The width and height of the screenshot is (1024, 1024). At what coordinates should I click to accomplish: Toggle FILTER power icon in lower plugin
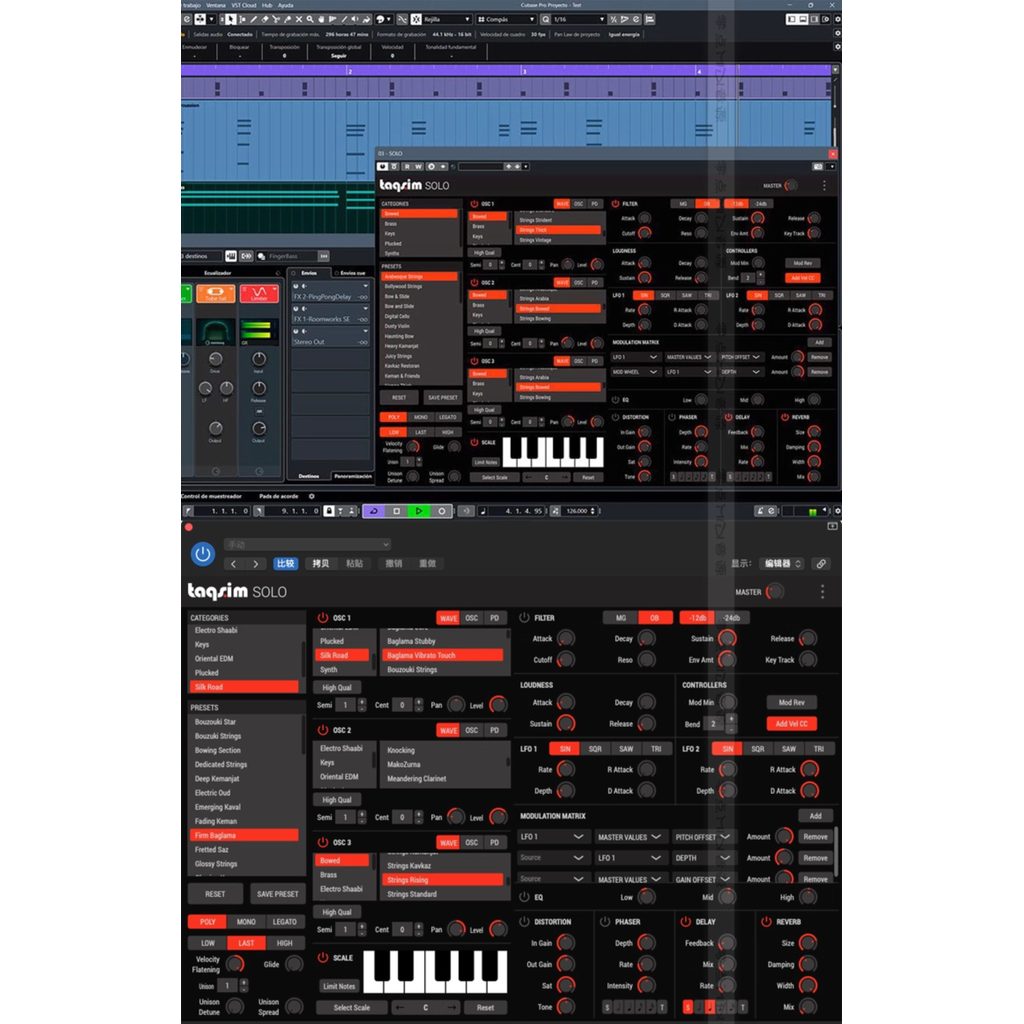click(x=524, y=617)
